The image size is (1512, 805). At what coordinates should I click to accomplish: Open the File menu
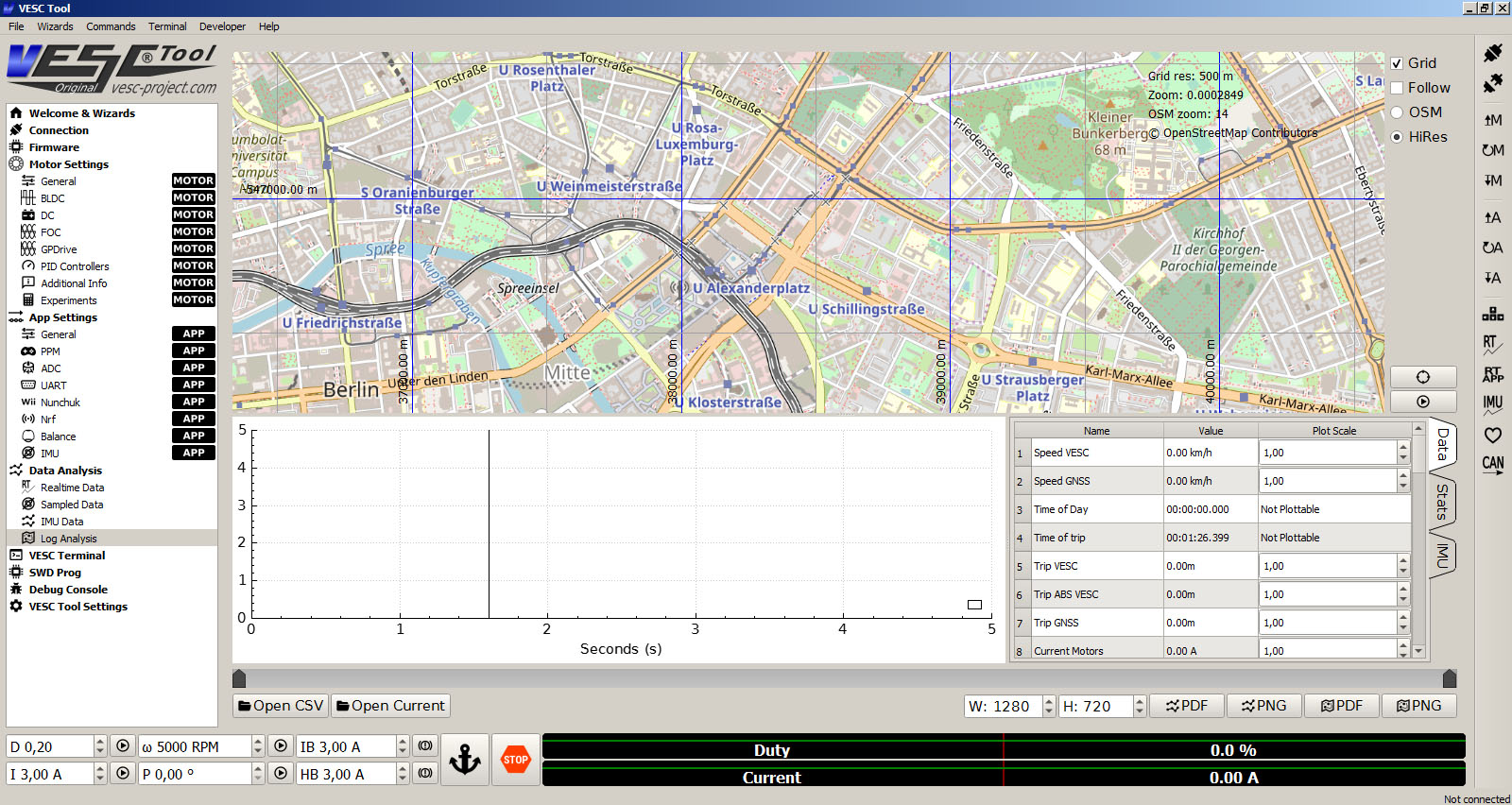pos(16,26)
